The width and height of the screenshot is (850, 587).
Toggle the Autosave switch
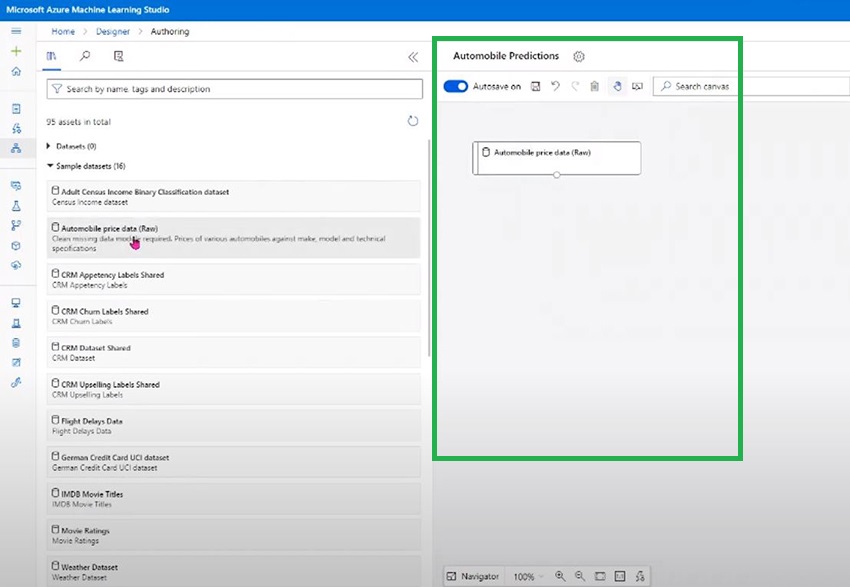pyautogui.click(x=455, y=86)
